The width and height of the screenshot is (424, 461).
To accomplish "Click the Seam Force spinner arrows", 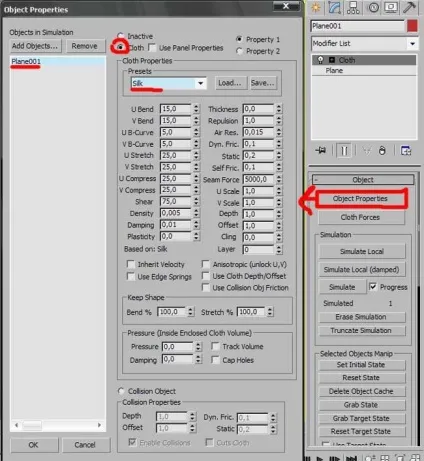I will (279, 179).
